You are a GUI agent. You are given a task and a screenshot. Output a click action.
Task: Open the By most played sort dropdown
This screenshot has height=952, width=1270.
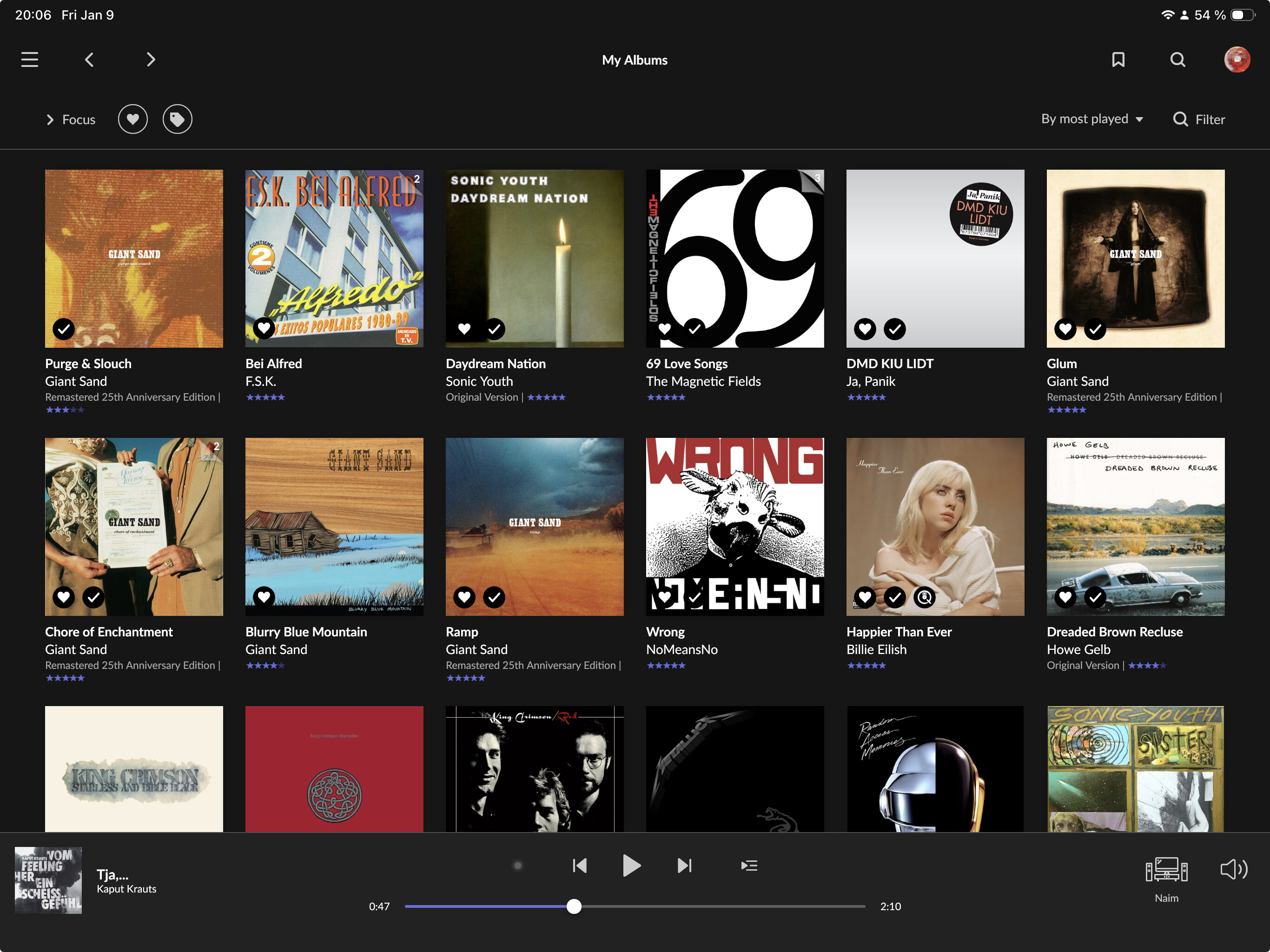1091,119
